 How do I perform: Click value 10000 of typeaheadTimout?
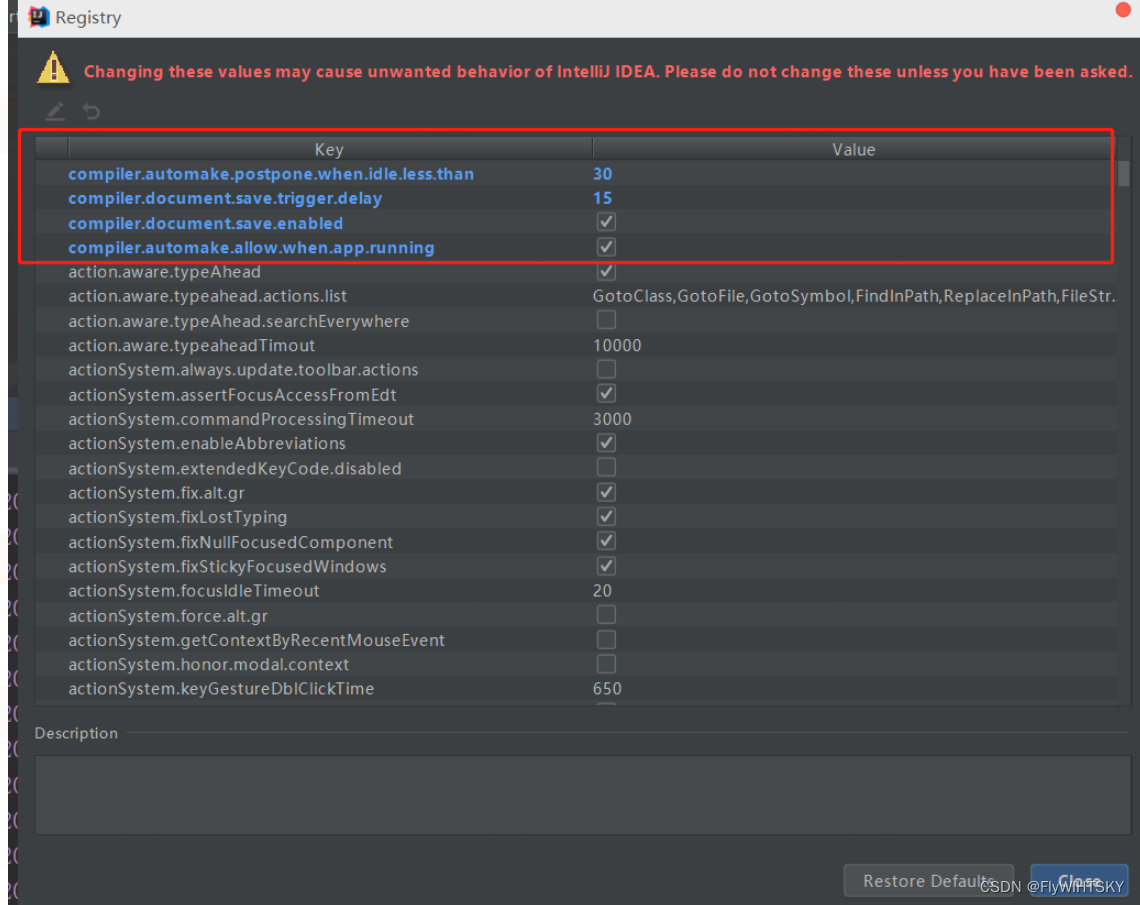617,345
